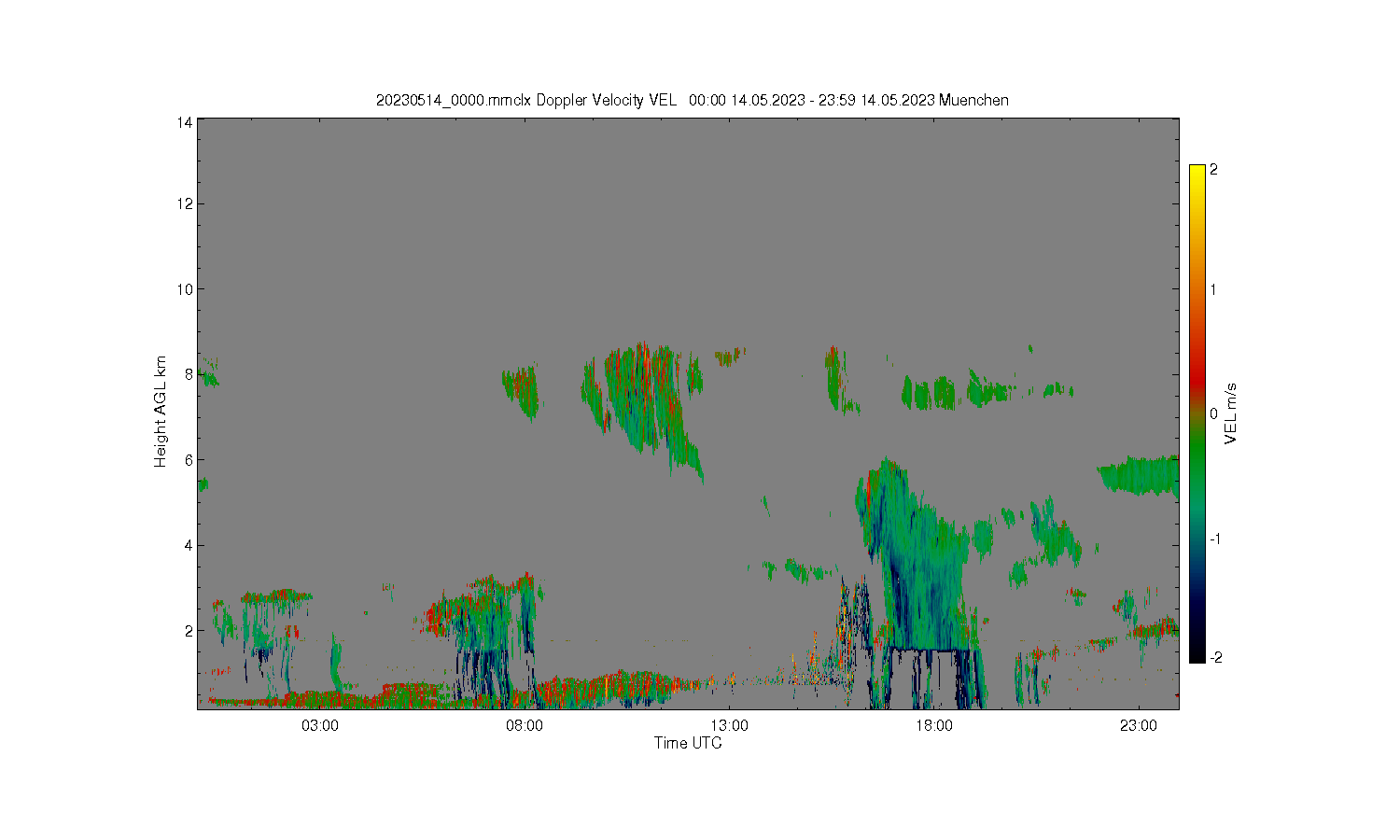
Task: Click the 03:00 time tick label
Action: click(x=319, y=725)
